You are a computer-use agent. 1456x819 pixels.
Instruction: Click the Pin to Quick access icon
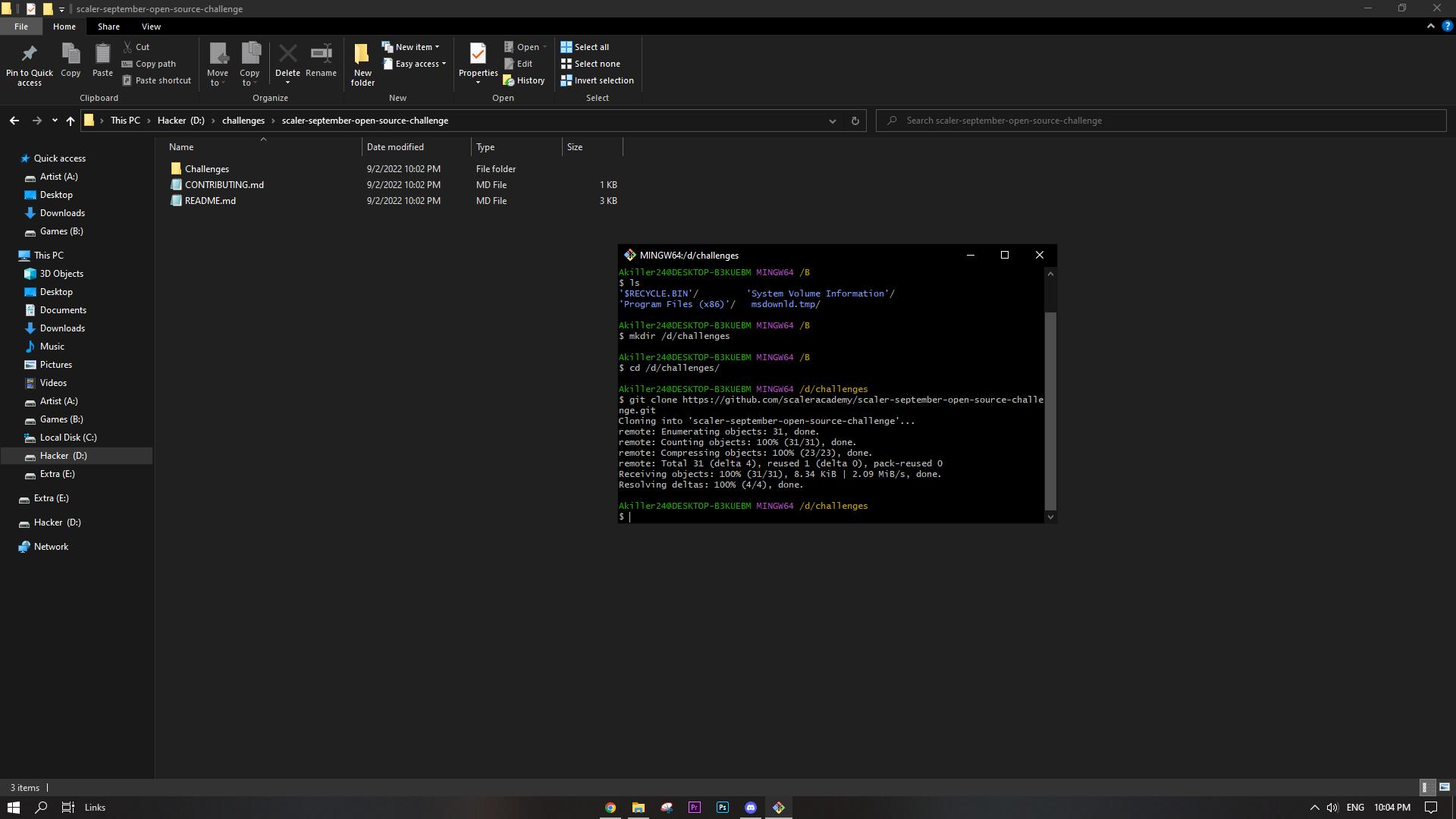(x=29, y=55)
